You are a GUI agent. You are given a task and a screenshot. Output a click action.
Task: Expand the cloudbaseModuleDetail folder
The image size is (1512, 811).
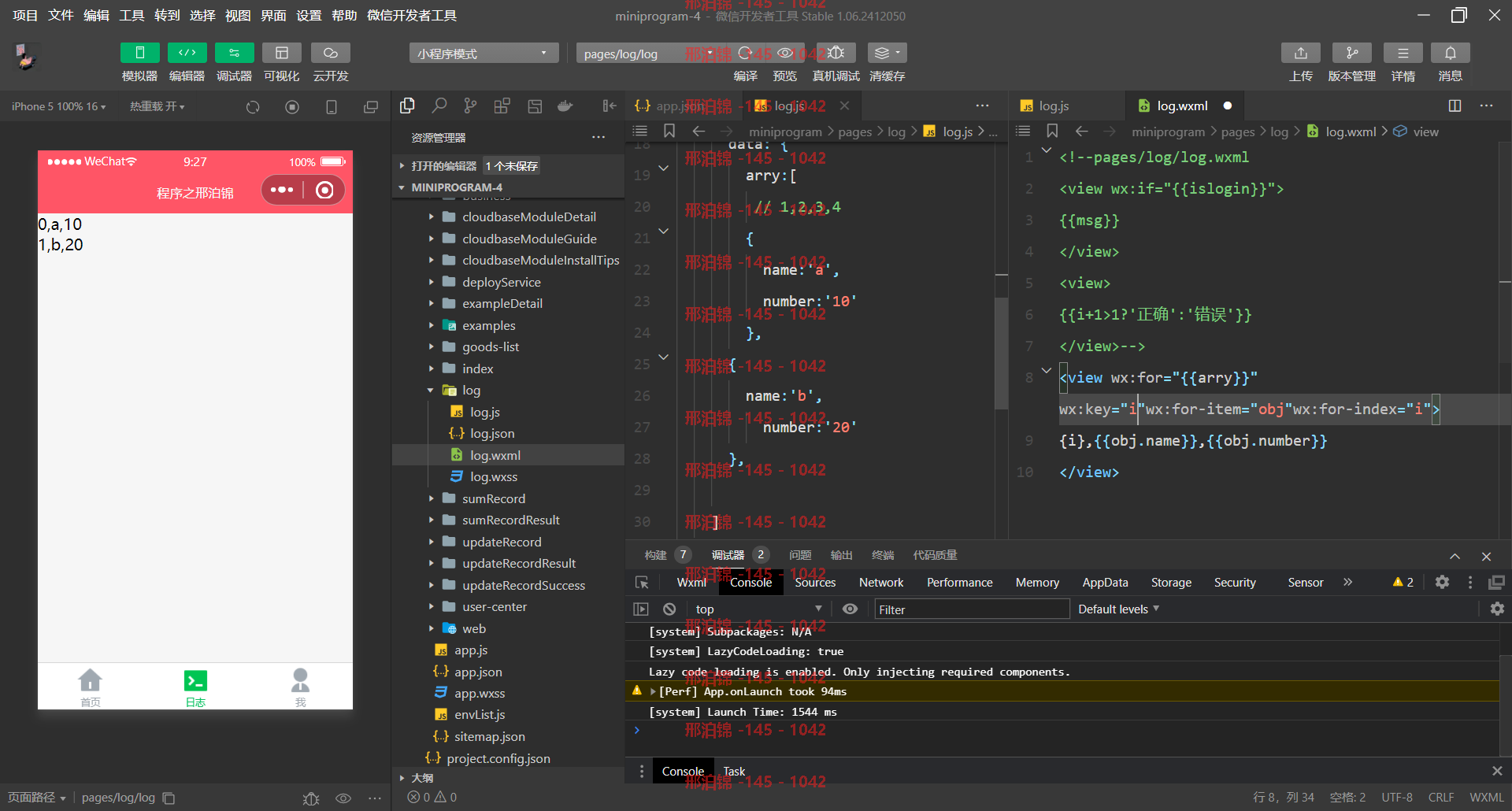508,217
